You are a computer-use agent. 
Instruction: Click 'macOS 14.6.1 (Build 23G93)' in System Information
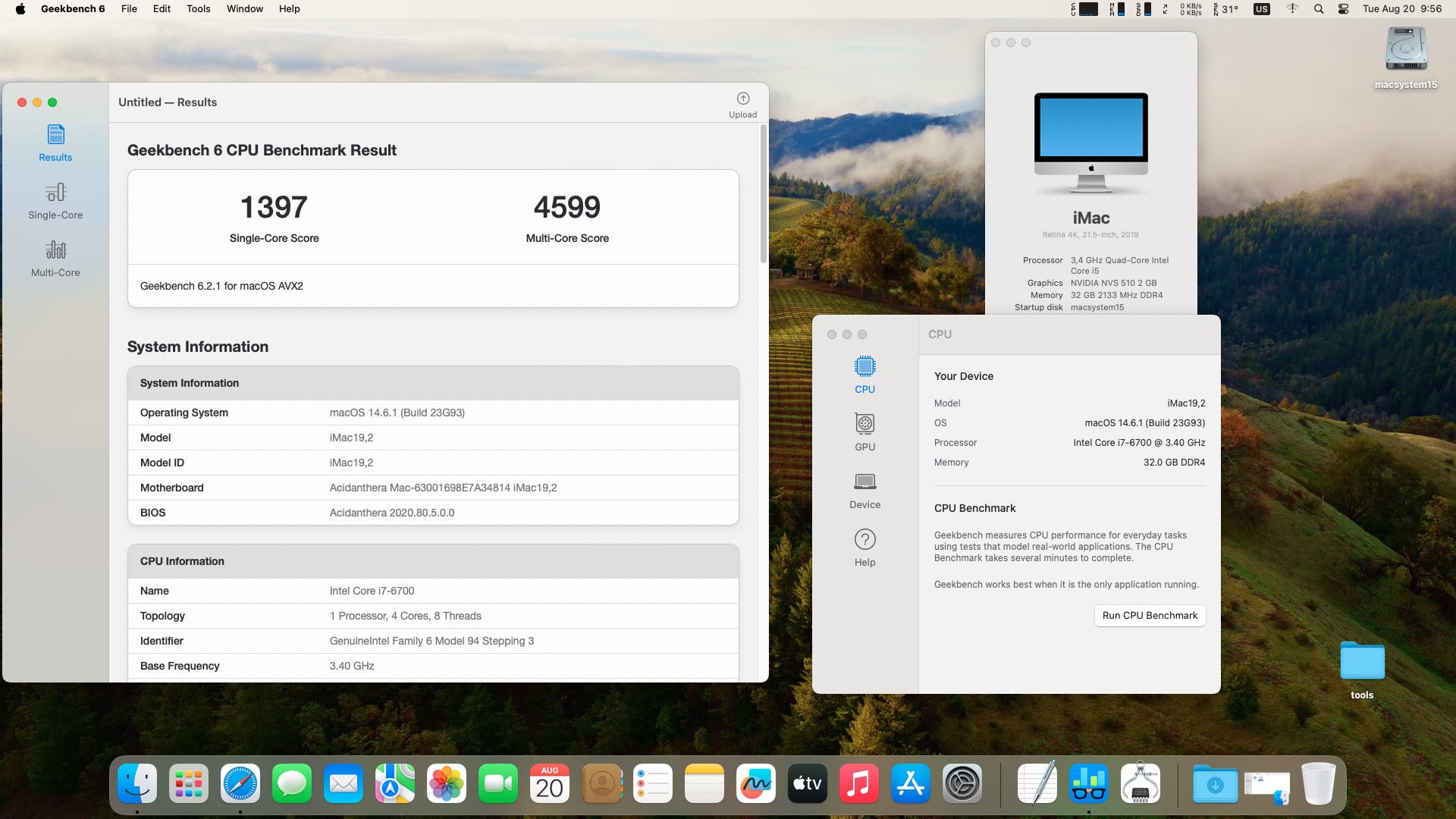(397, 413)
